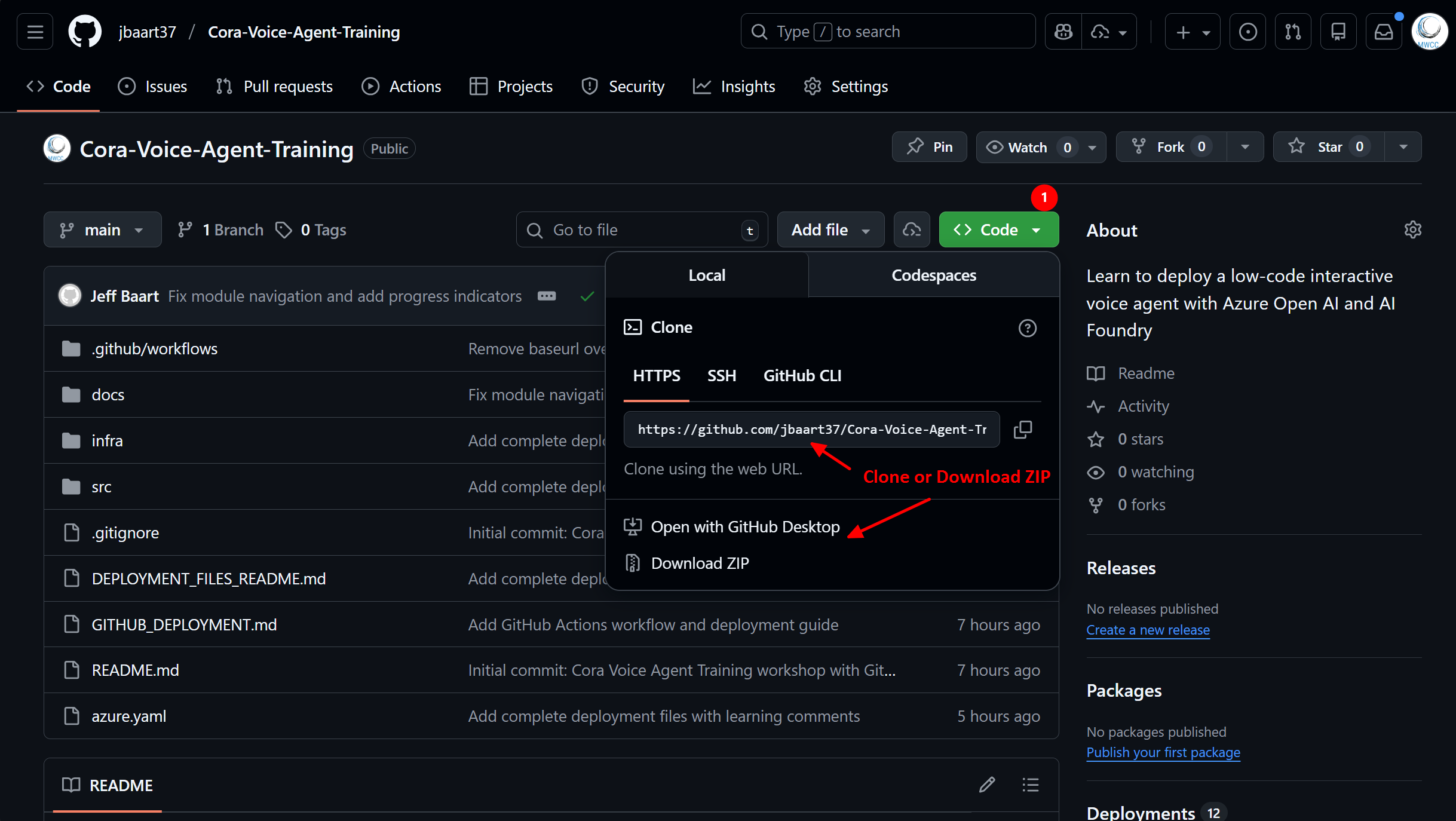
Task: Edit the README with the pencil icon
Action: pos(987,785)
